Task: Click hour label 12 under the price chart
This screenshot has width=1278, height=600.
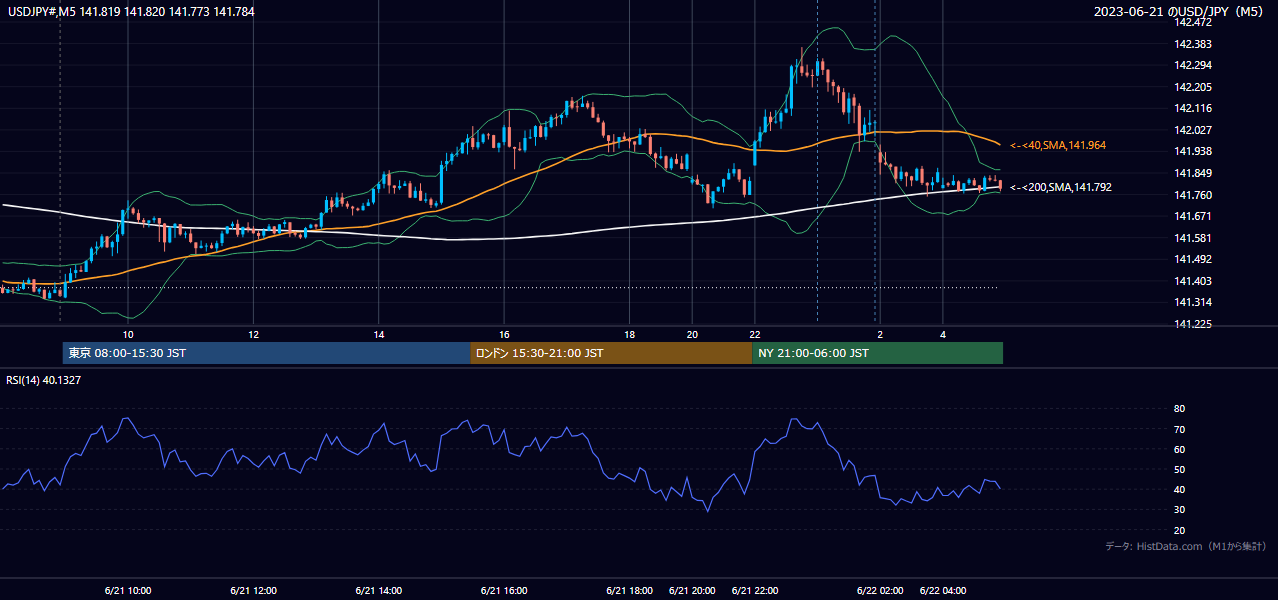Action: tap(254, 334)
